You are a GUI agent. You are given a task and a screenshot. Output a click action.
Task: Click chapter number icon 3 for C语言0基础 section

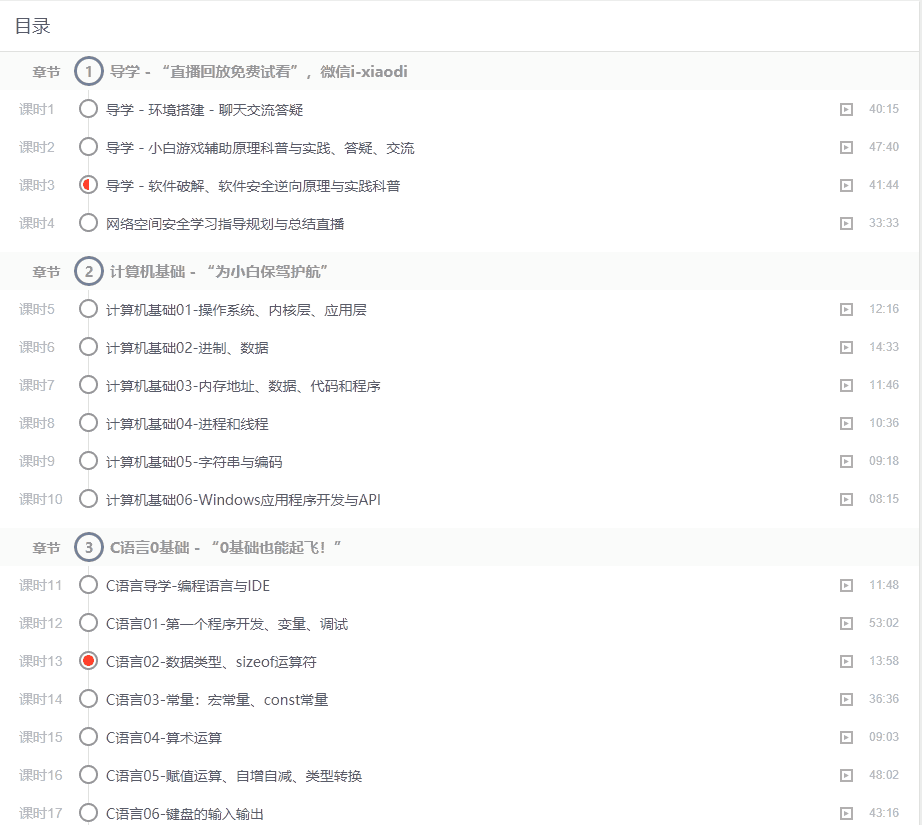coord(87,546)
